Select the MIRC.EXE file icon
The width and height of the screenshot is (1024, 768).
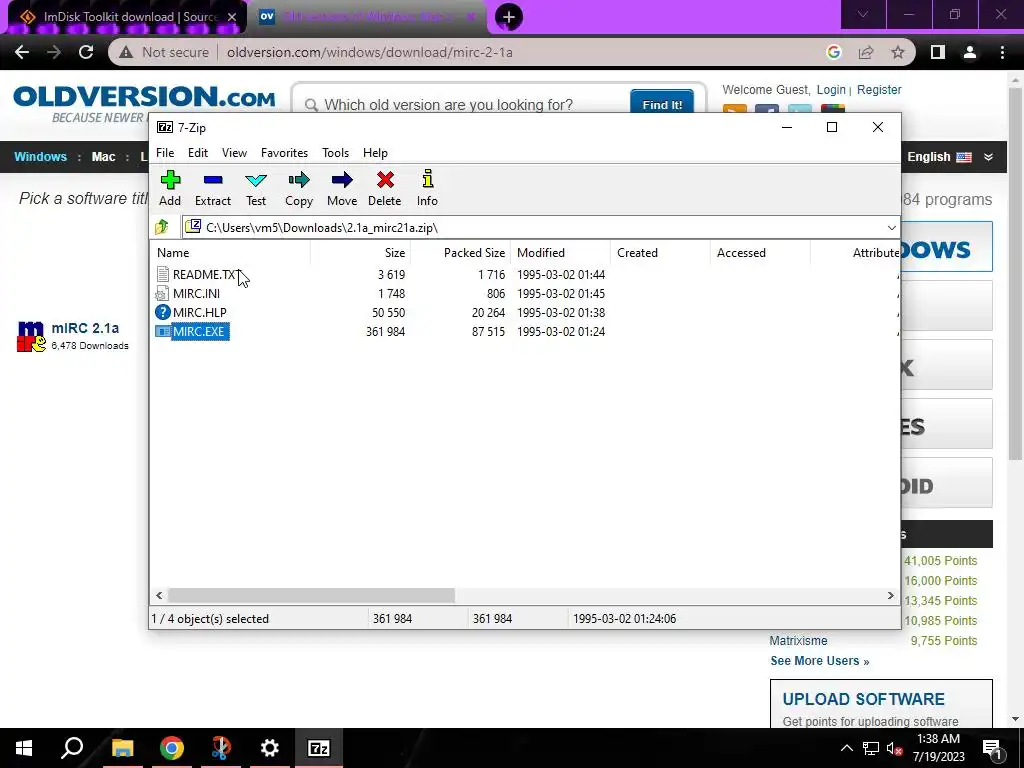point(163,331)
